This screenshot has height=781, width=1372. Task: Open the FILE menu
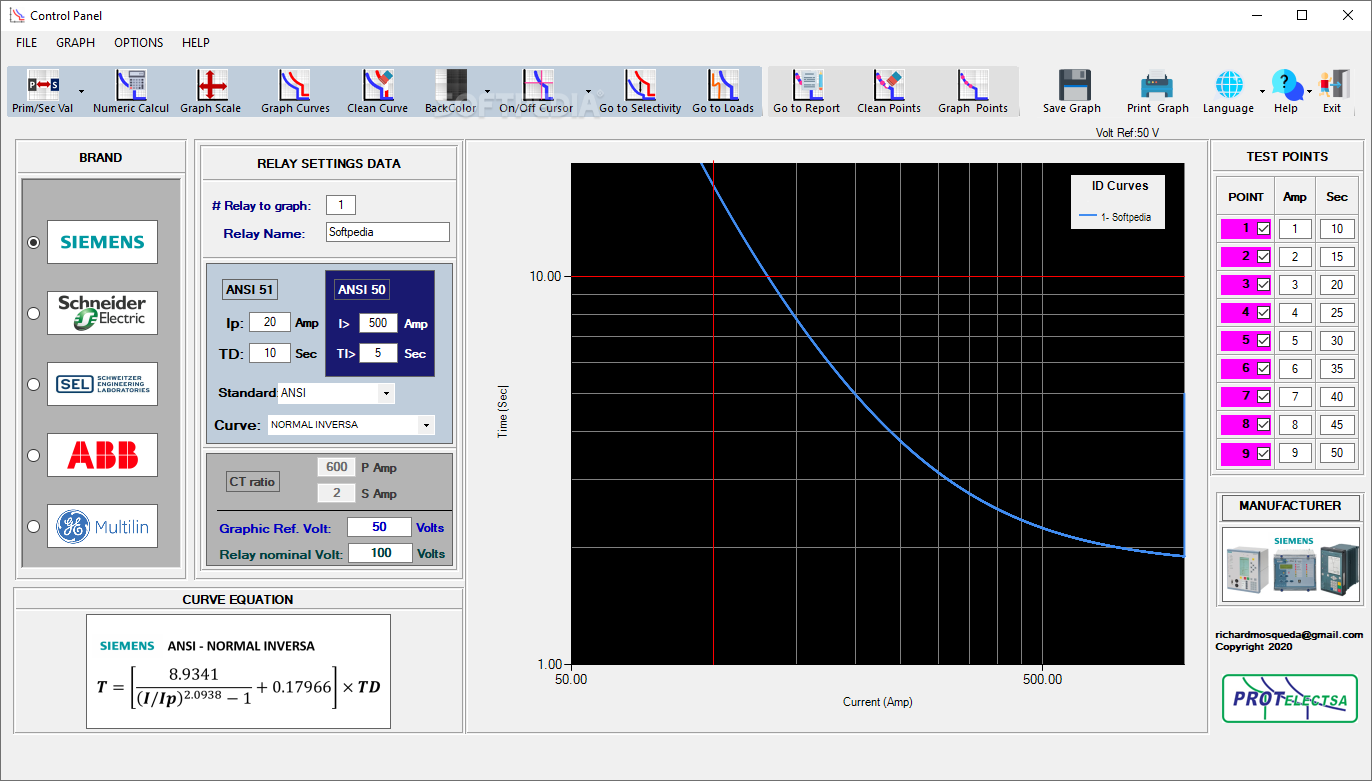[27, 43]
